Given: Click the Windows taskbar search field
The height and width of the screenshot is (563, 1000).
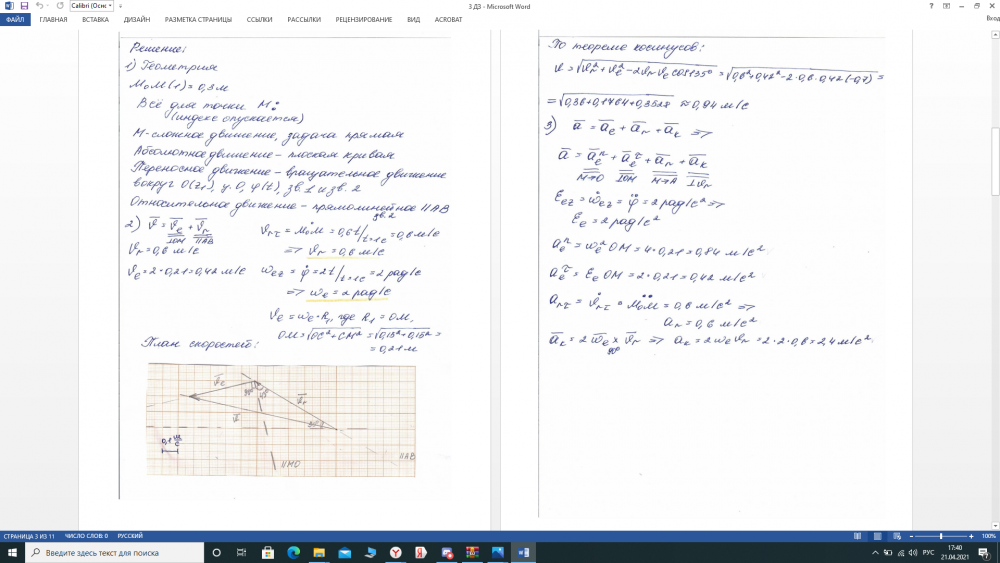Looking at the screenshot, I should pos(115,553).
